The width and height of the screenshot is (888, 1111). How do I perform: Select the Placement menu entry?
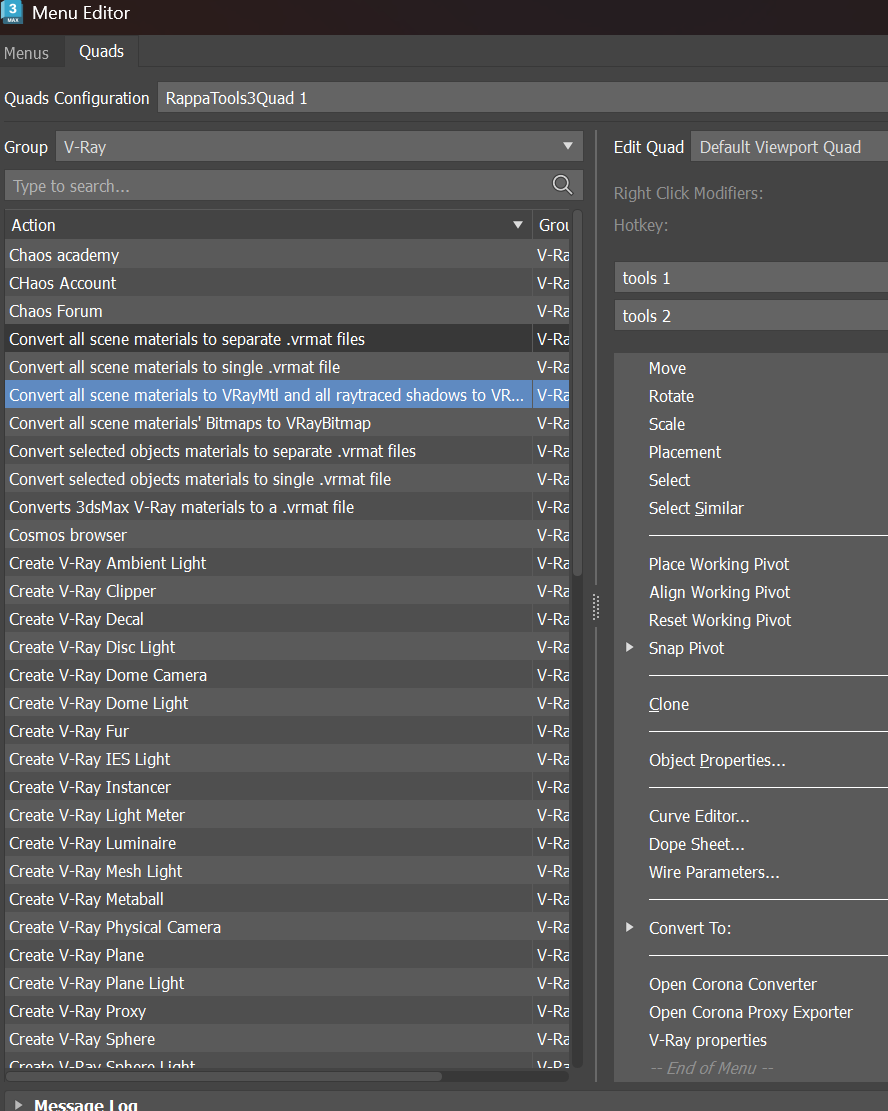tap(685, 452)
